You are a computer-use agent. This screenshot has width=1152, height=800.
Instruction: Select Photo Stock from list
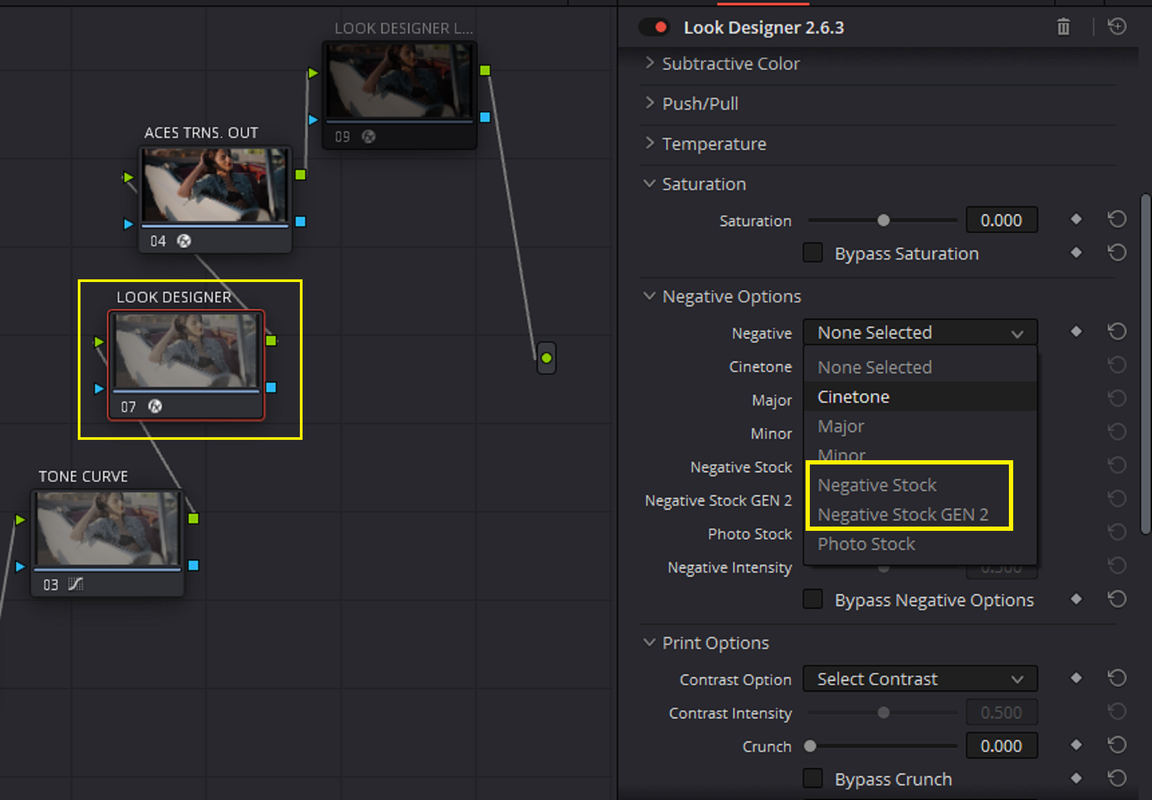point(920,544)
